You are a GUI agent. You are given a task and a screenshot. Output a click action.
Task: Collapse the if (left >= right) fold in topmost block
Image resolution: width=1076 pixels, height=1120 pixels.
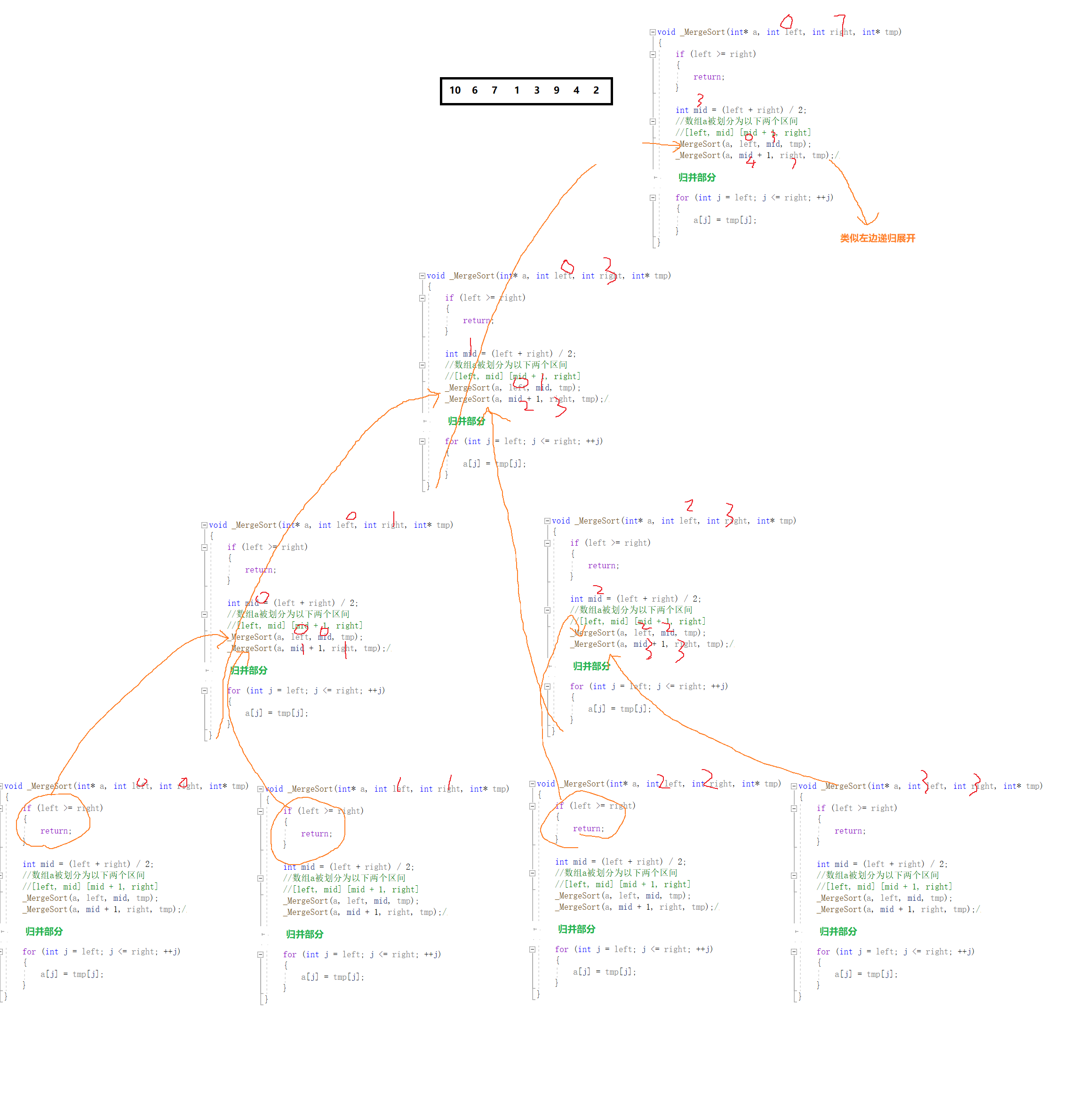click(652, 55)
